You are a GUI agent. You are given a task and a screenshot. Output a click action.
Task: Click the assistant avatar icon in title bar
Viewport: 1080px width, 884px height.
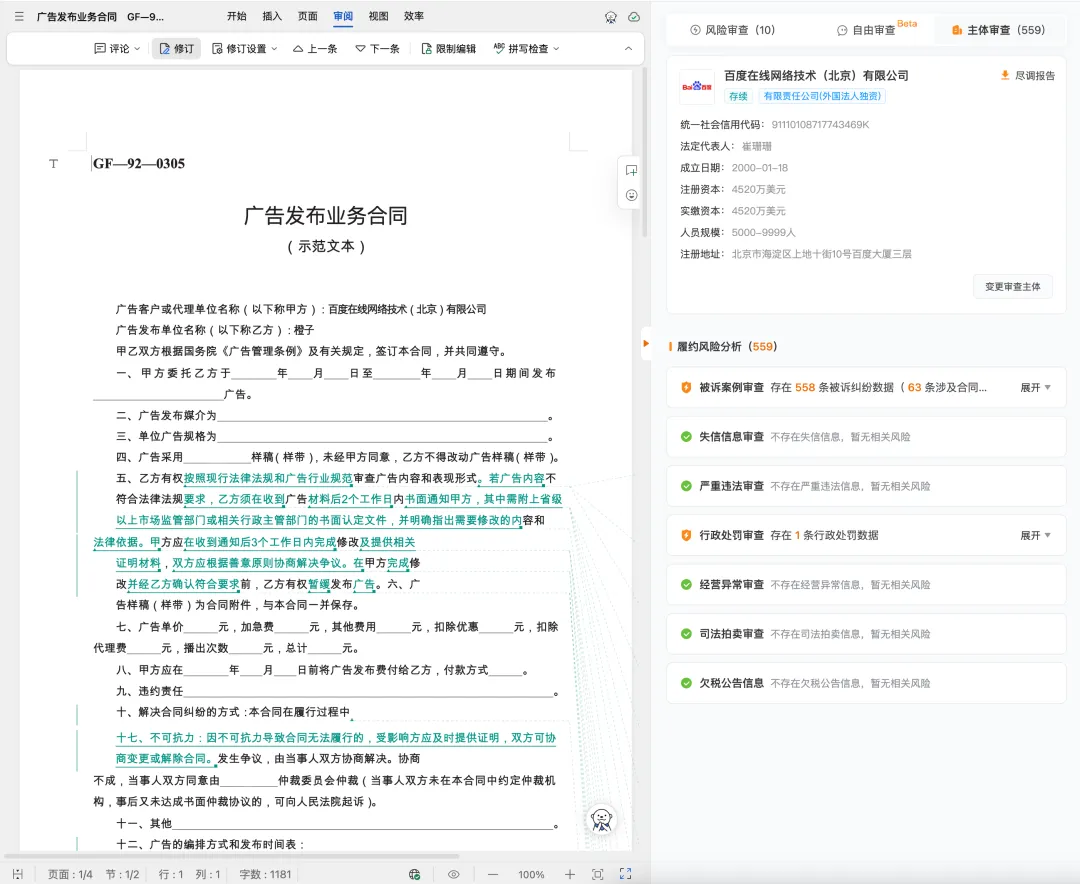[x=610, y=17]
